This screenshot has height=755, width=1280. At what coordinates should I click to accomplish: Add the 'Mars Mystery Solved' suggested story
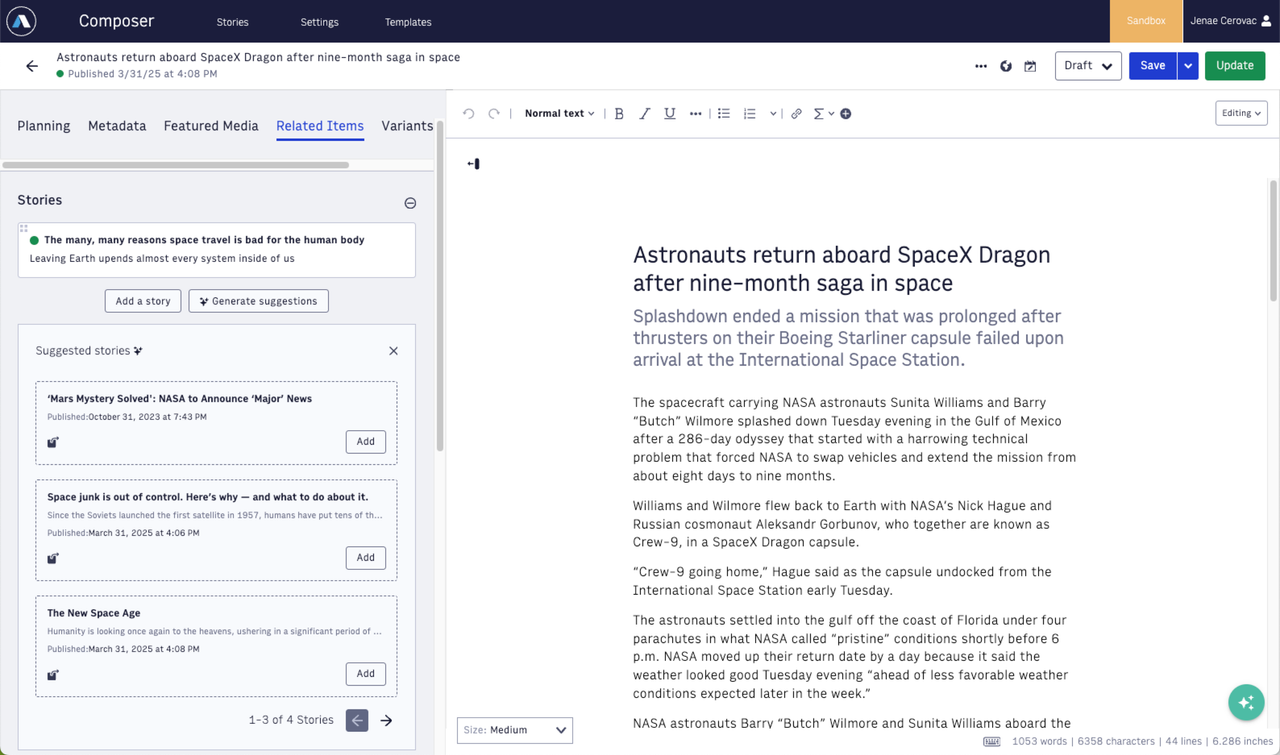366,442
